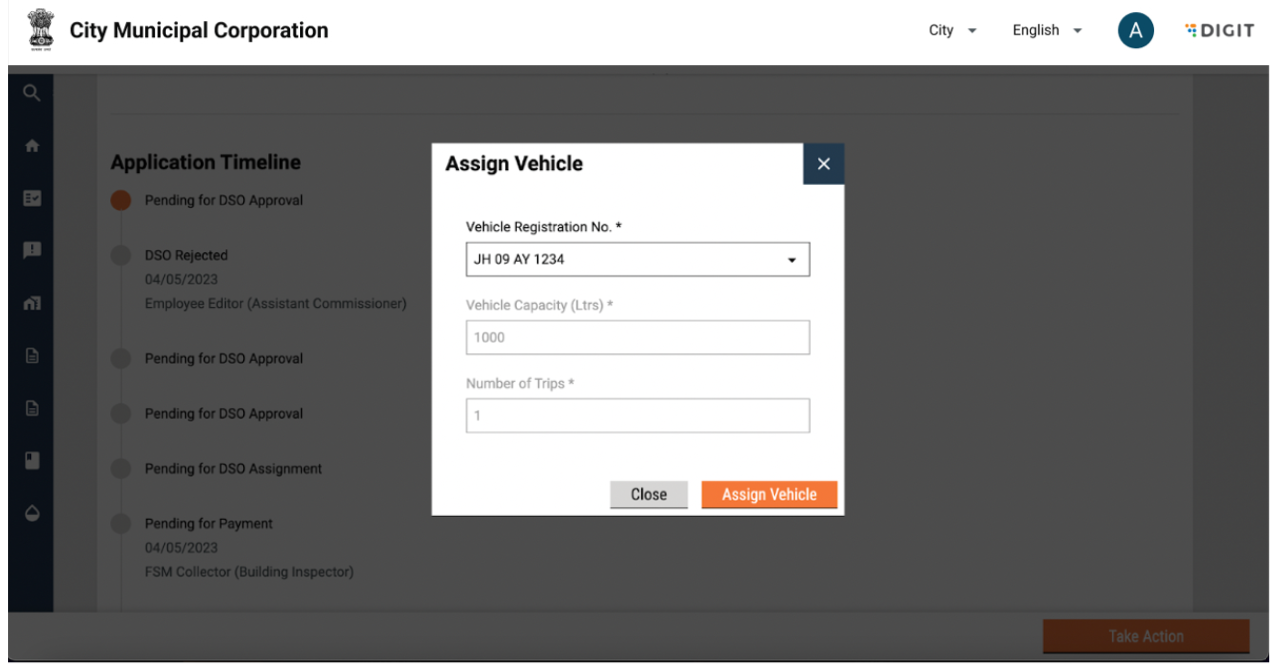Open the complaints exclamation-bubble sidebar icon
1270x670 pixels.
coord(31,250)
